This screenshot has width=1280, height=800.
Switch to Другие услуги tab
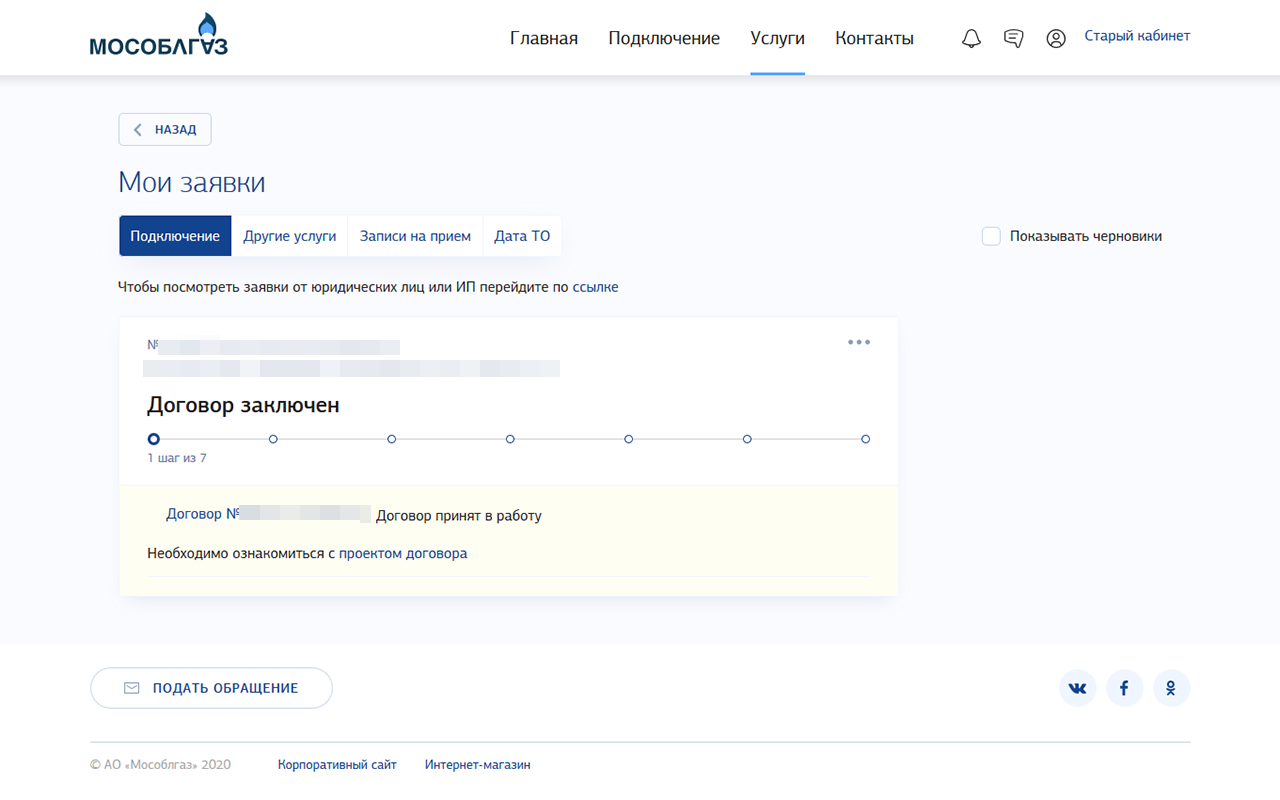[290, 236]
